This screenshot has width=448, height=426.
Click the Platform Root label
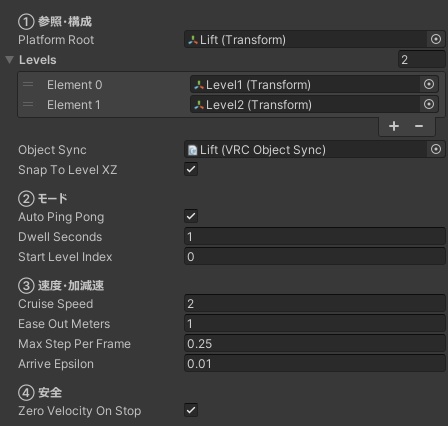(x=56, y=40)
